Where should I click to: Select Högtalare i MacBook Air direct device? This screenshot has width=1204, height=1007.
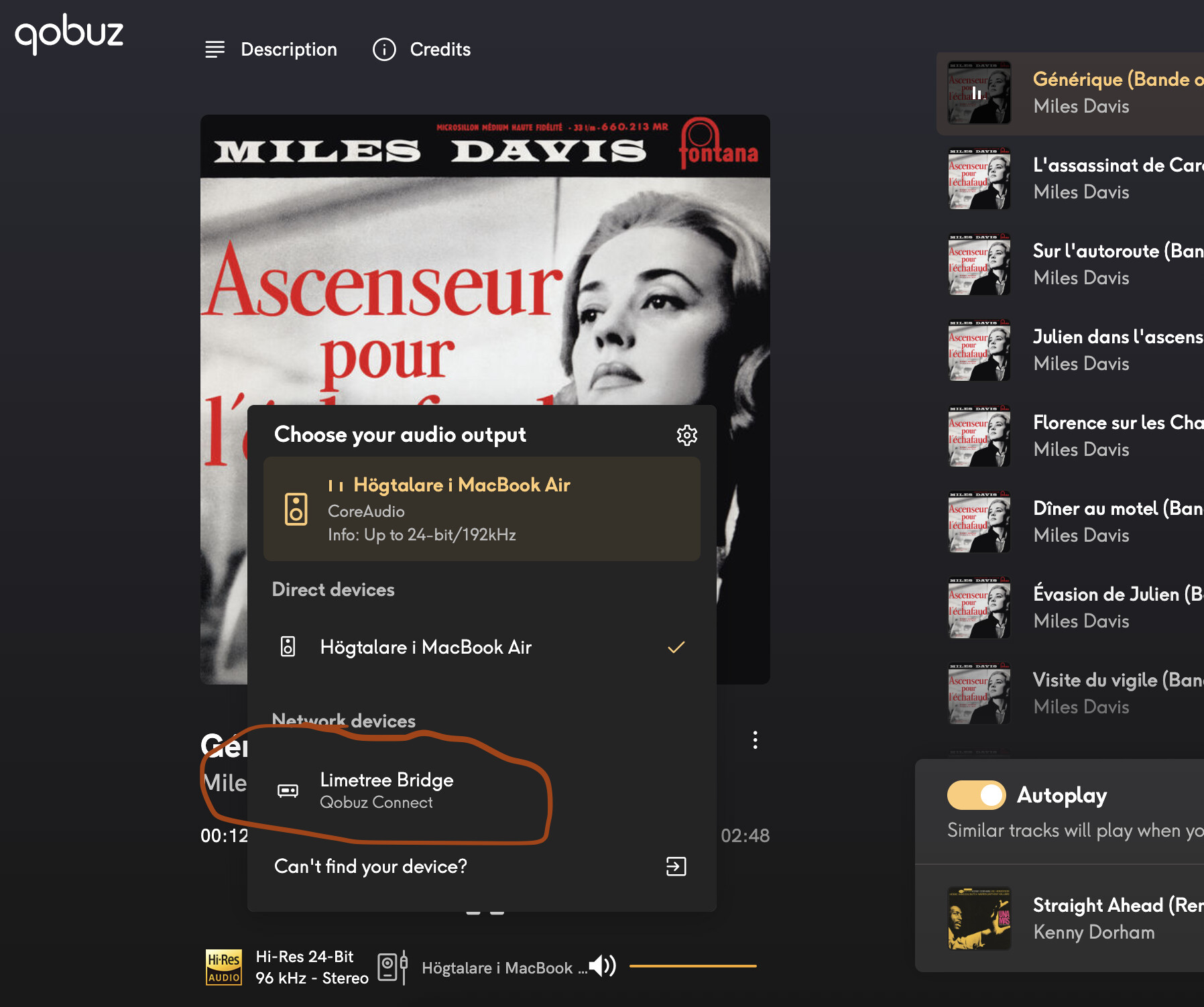point(425,647)
